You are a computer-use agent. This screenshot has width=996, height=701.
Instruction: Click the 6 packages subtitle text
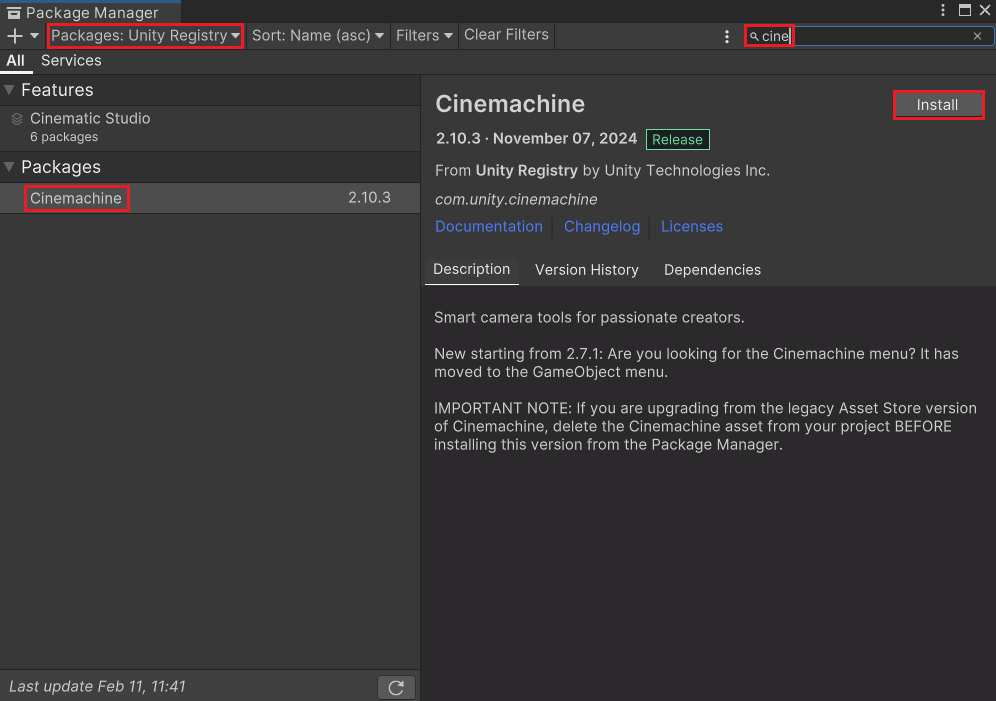pos(64,137)
